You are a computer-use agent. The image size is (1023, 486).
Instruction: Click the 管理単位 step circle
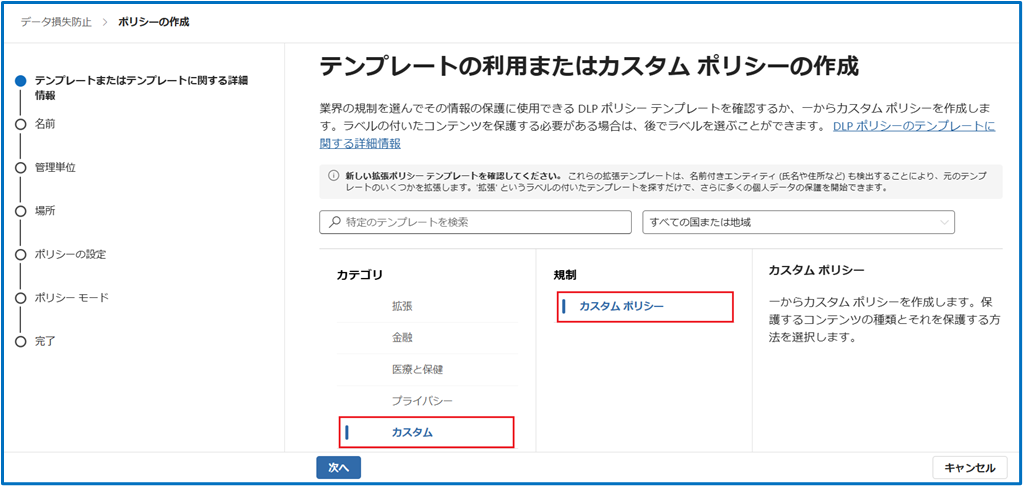[20, 167]
